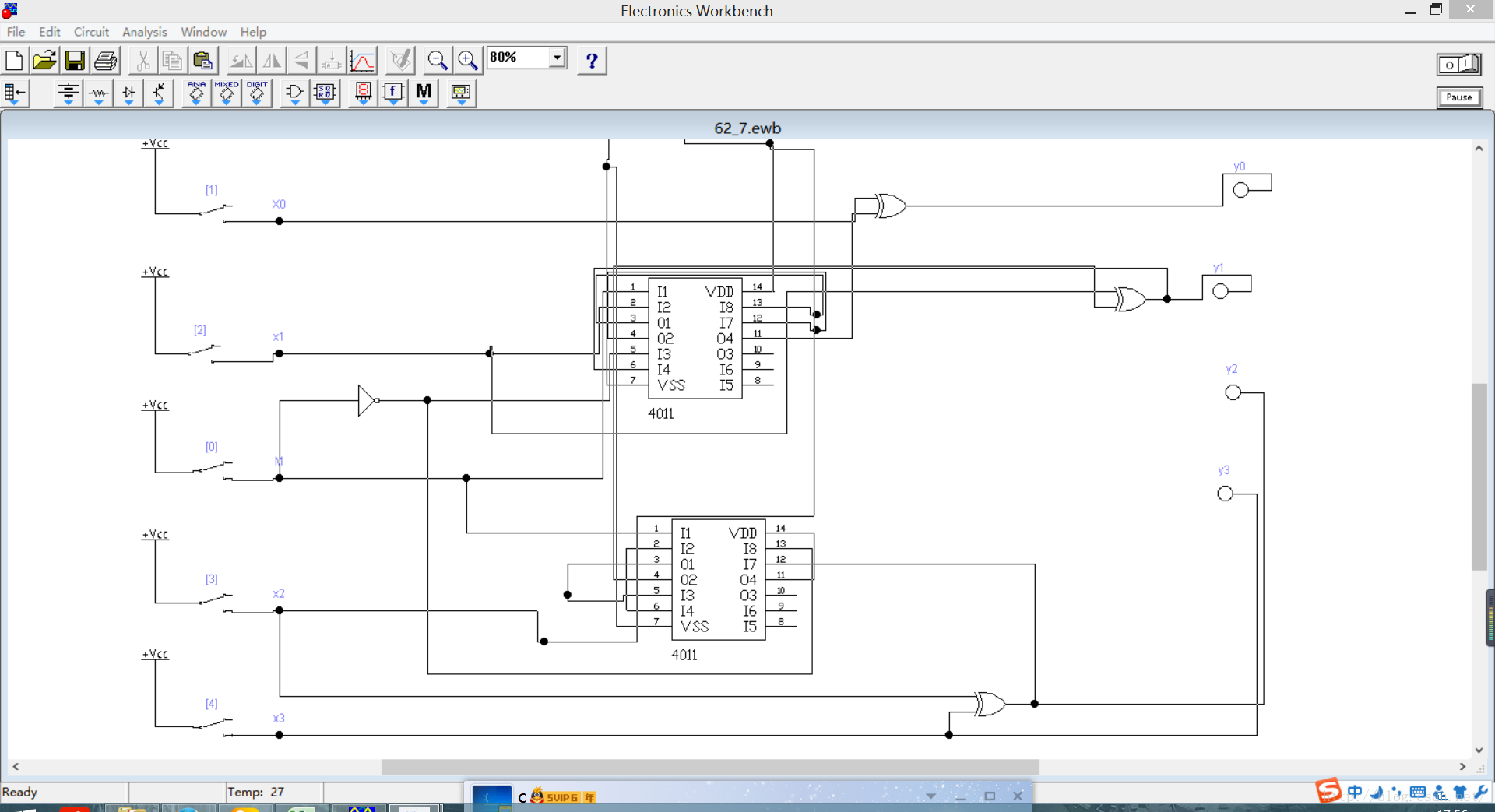Screen dimensions: 1495x812
Task: Display the analysis graphs
Action: pyautogui.click(x=362, y=60)
